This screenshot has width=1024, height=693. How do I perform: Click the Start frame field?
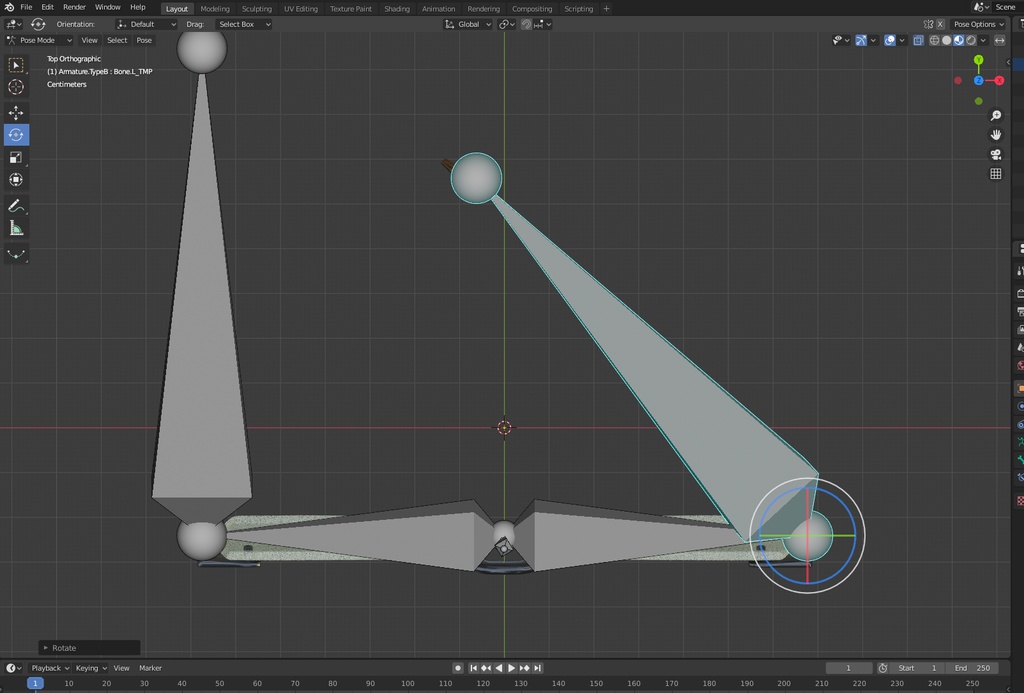coord(918,668)
